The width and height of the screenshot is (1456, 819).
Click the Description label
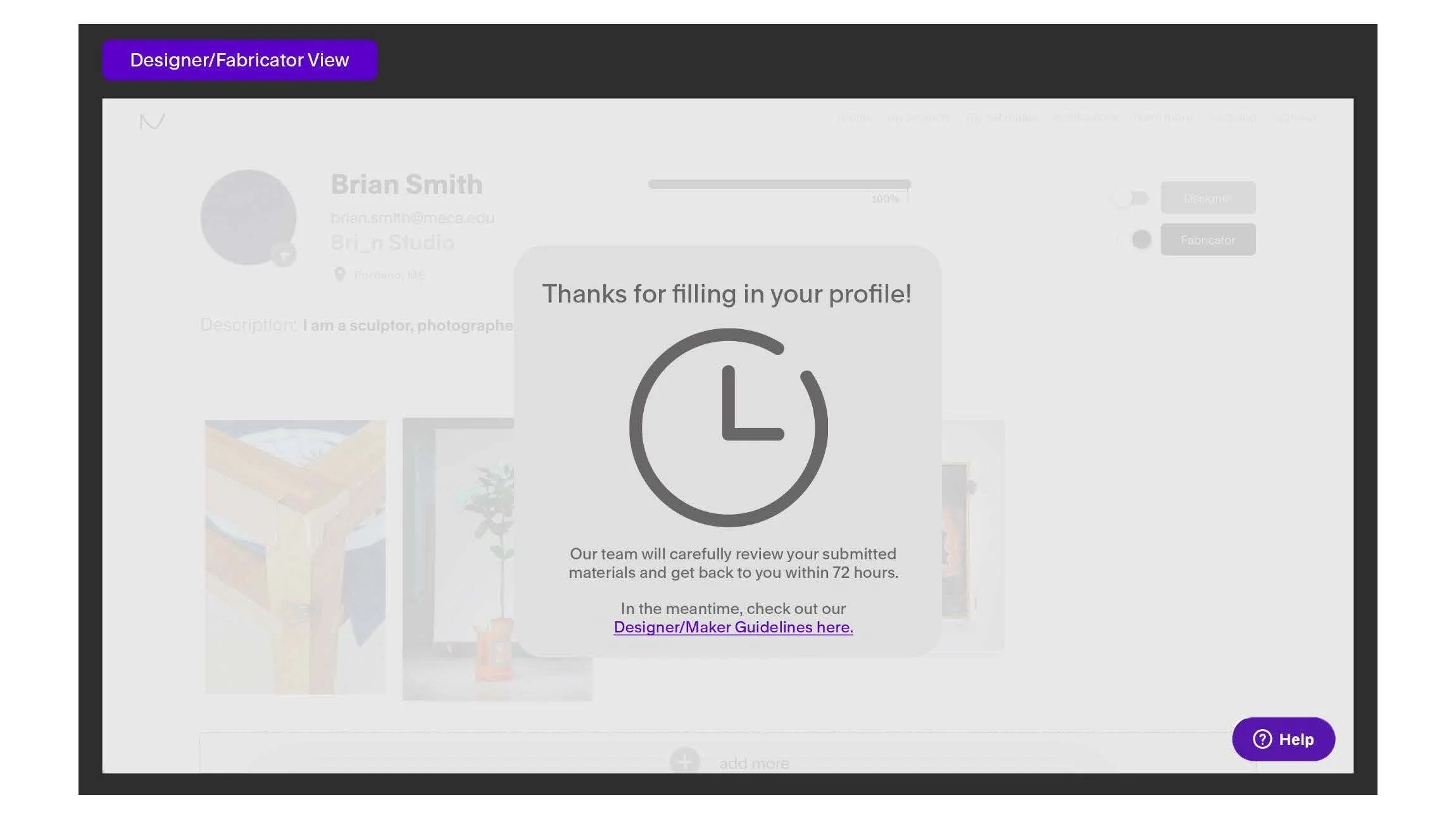[x=249, y=325]
